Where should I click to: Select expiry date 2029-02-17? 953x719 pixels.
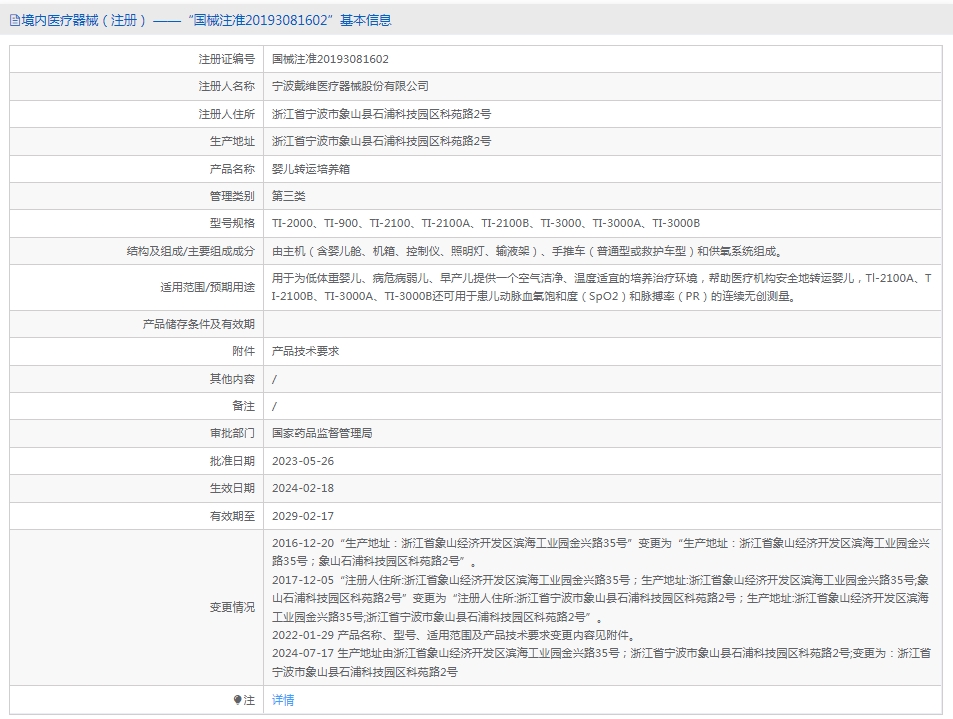[303, 516]
